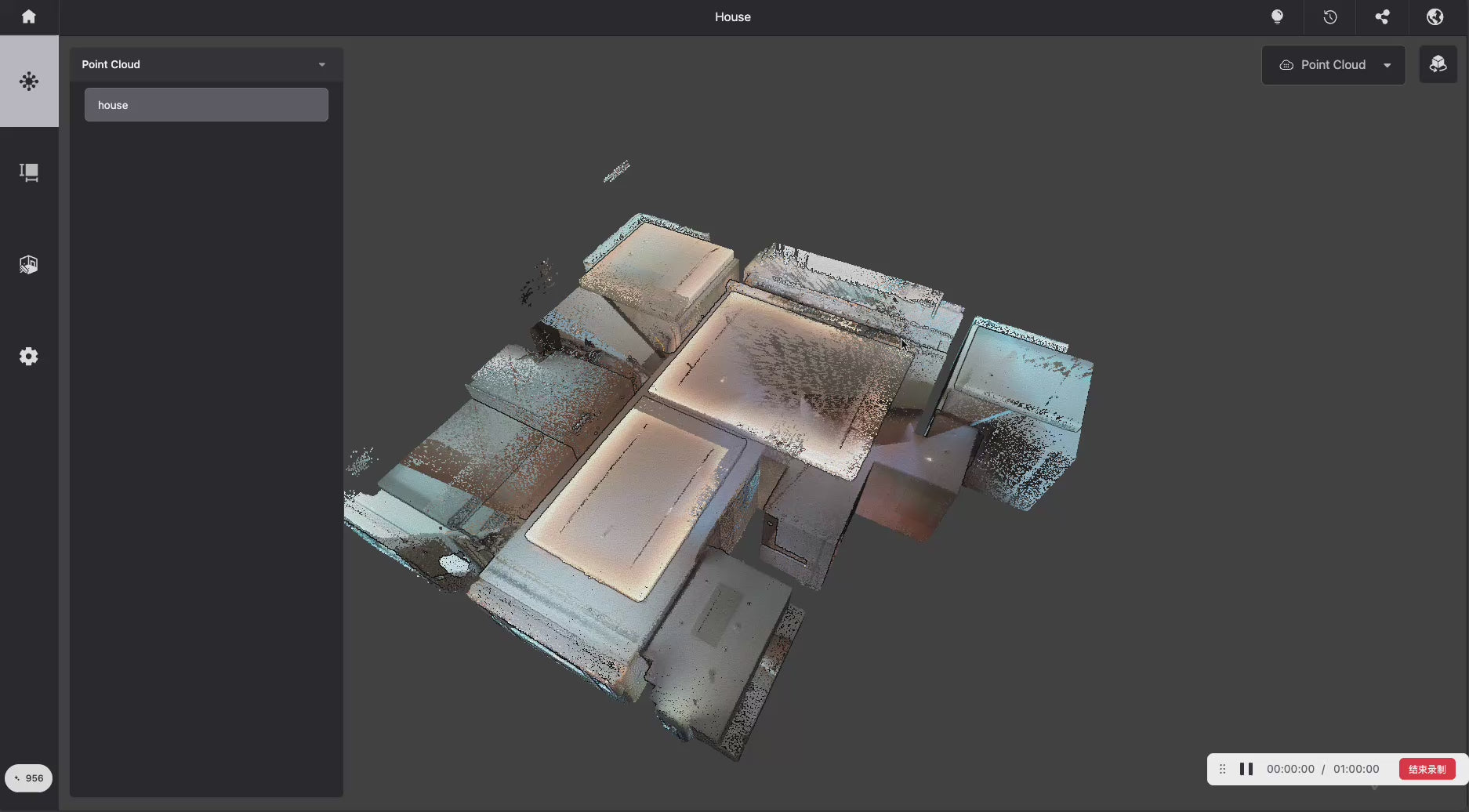This screenshot has width=1469, height=812.
Task: Open the history clock icon
Action: tap(1330, 16)
